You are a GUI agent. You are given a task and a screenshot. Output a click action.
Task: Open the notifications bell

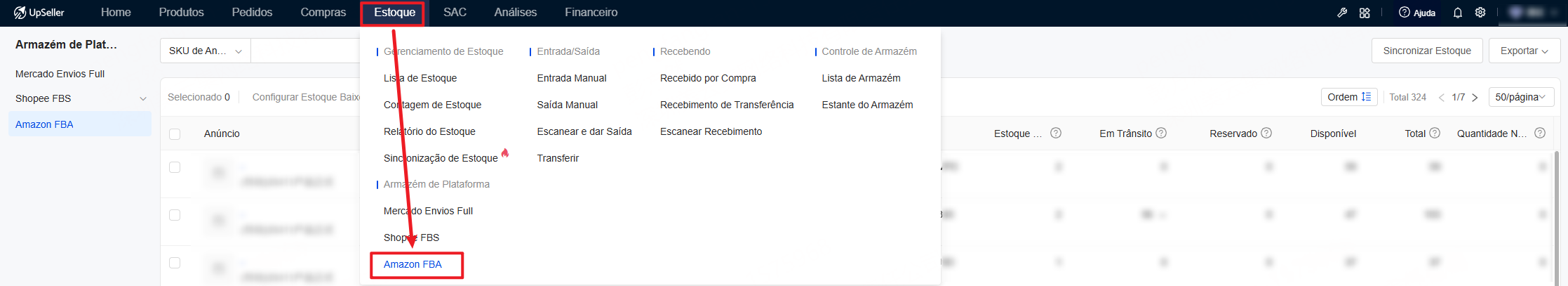pos(1458,13)
